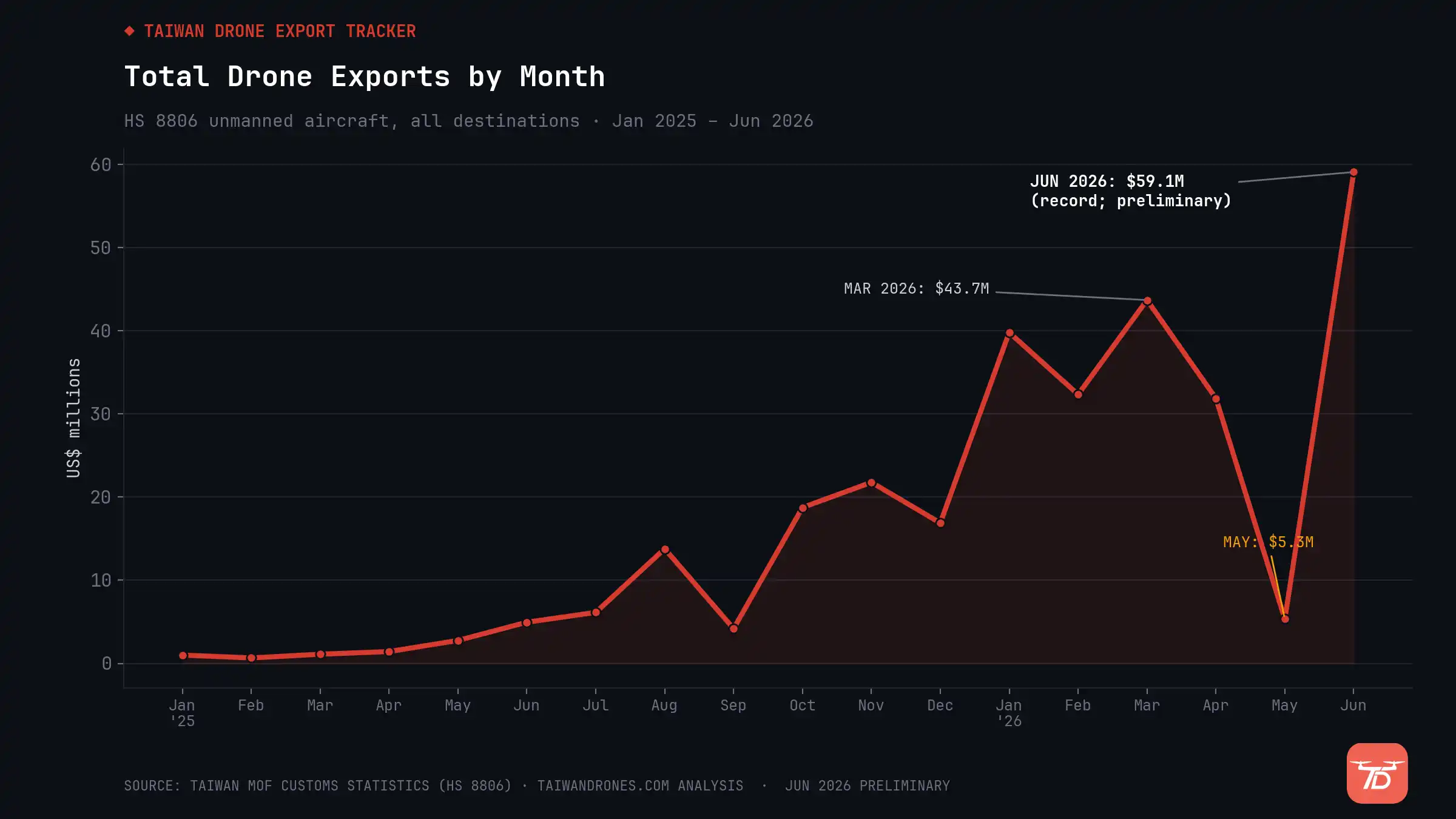Screen dimensions: 1456x819
Task: Click the 50 y-axis tick label
Action: pyautogui.click(x=101, y=248)
